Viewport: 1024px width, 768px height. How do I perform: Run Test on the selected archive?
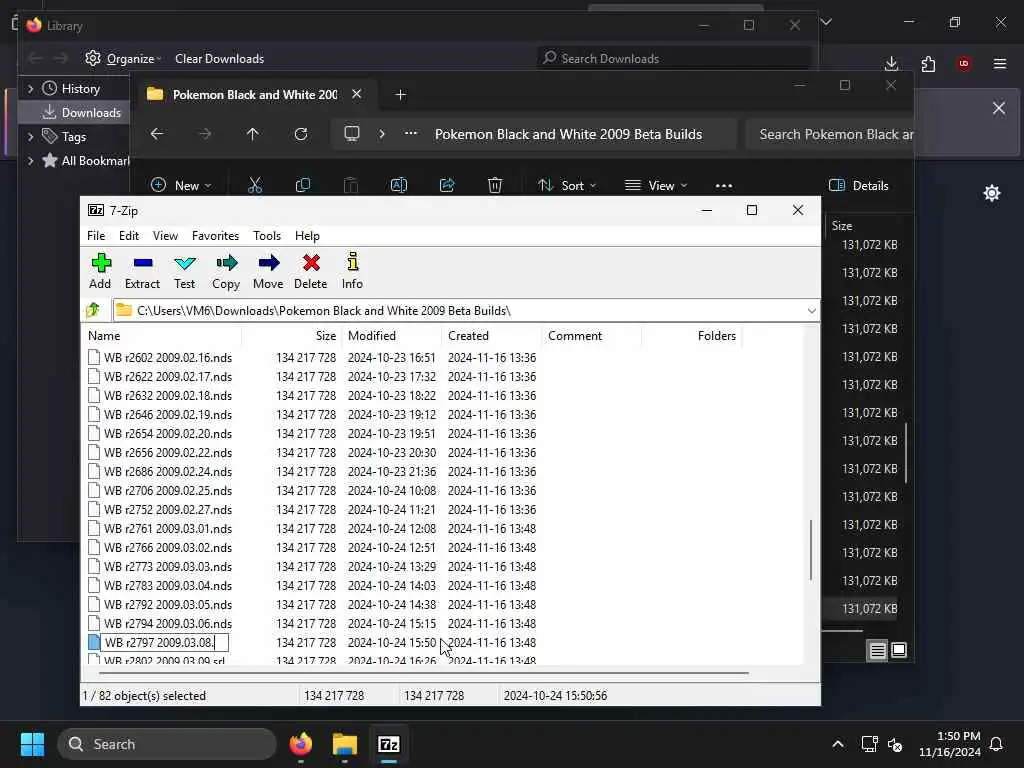(x=185, y=270)
